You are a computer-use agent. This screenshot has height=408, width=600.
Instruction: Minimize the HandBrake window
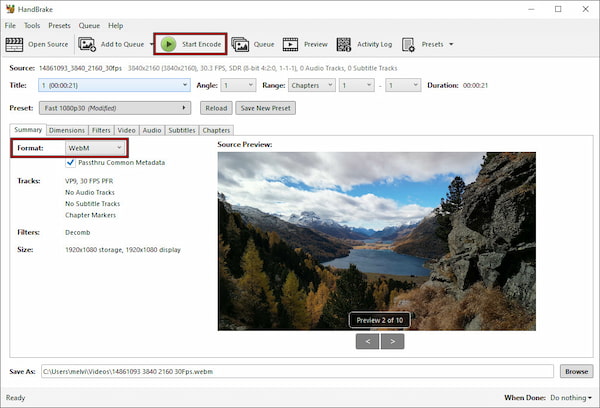point(531,9)
